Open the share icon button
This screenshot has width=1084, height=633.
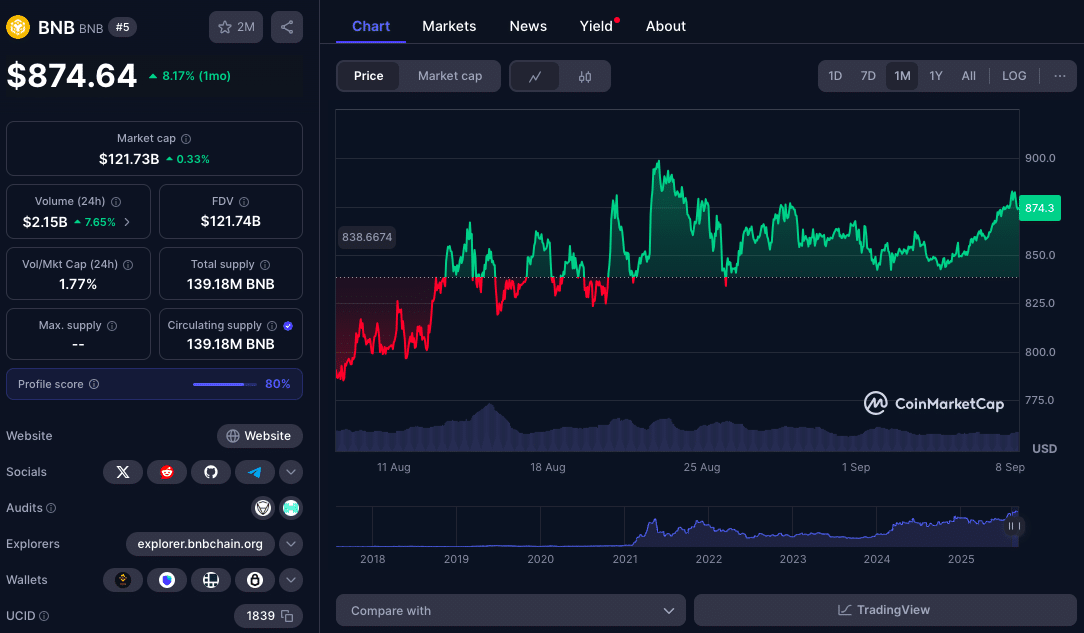click(287, 28)
